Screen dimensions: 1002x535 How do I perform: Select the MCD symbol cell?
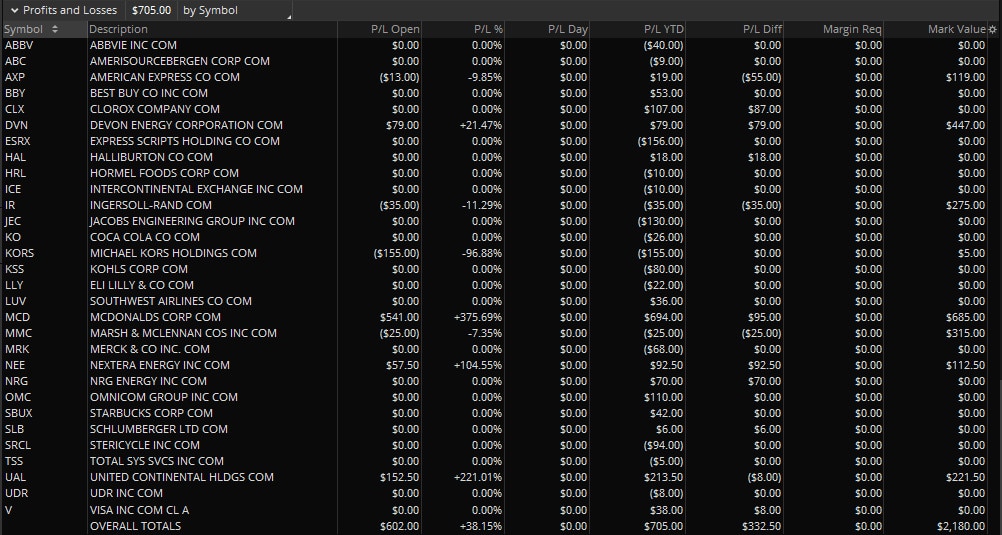pos(17,317)
